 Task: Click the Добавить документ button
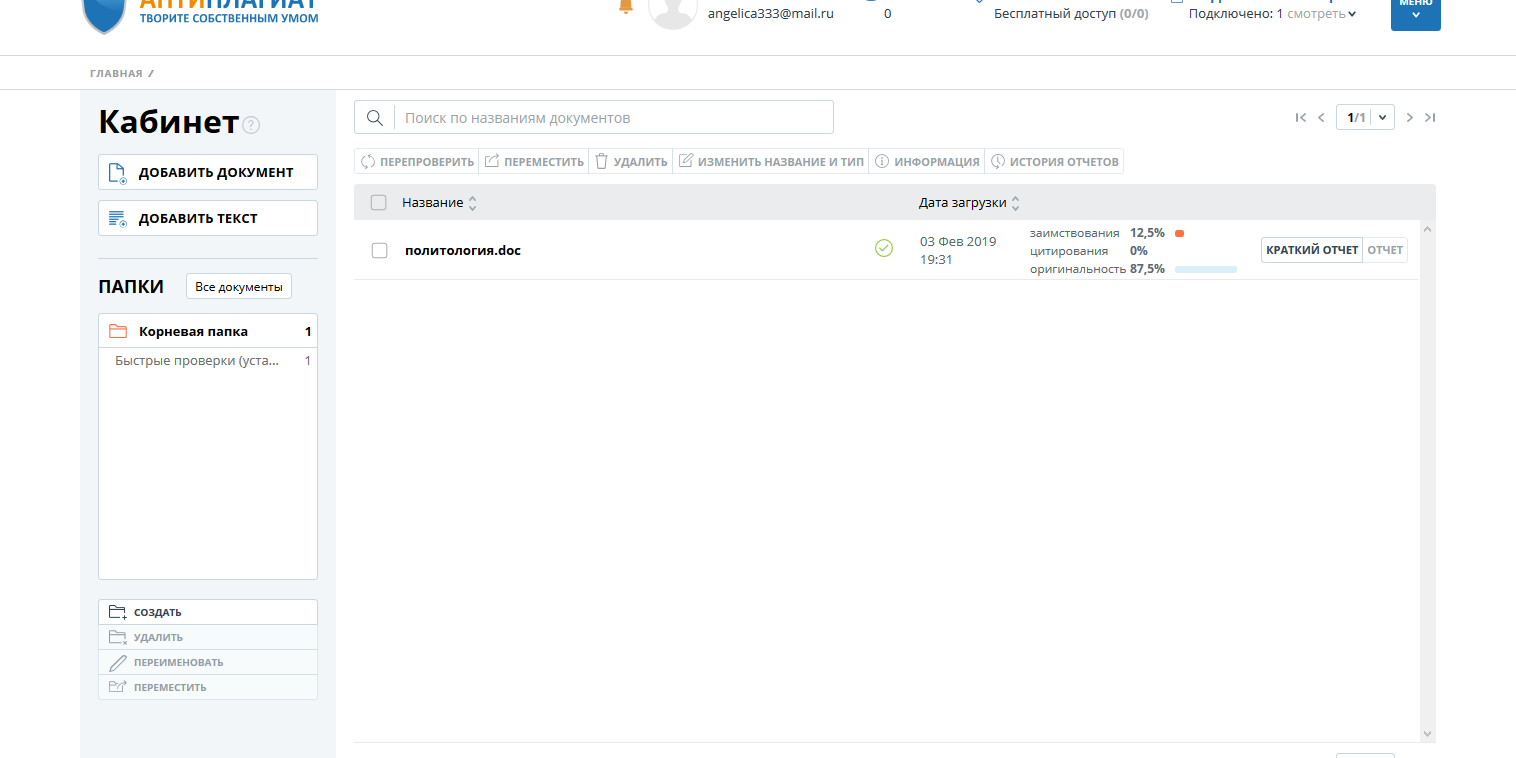pos(208,172)
